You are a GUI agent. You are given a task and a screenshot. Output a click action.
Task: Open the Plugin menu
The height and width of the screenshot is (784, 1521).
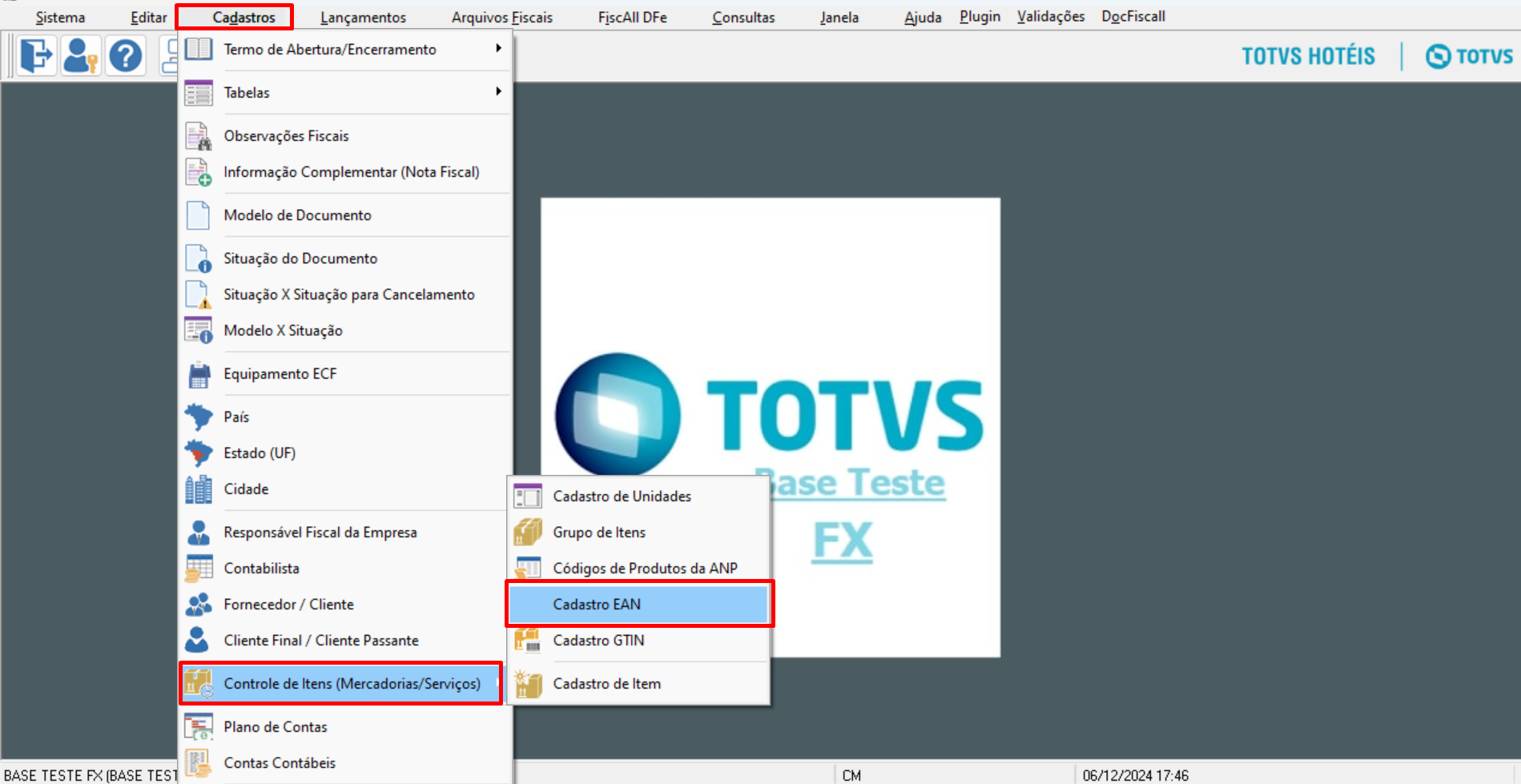point(980,17)
